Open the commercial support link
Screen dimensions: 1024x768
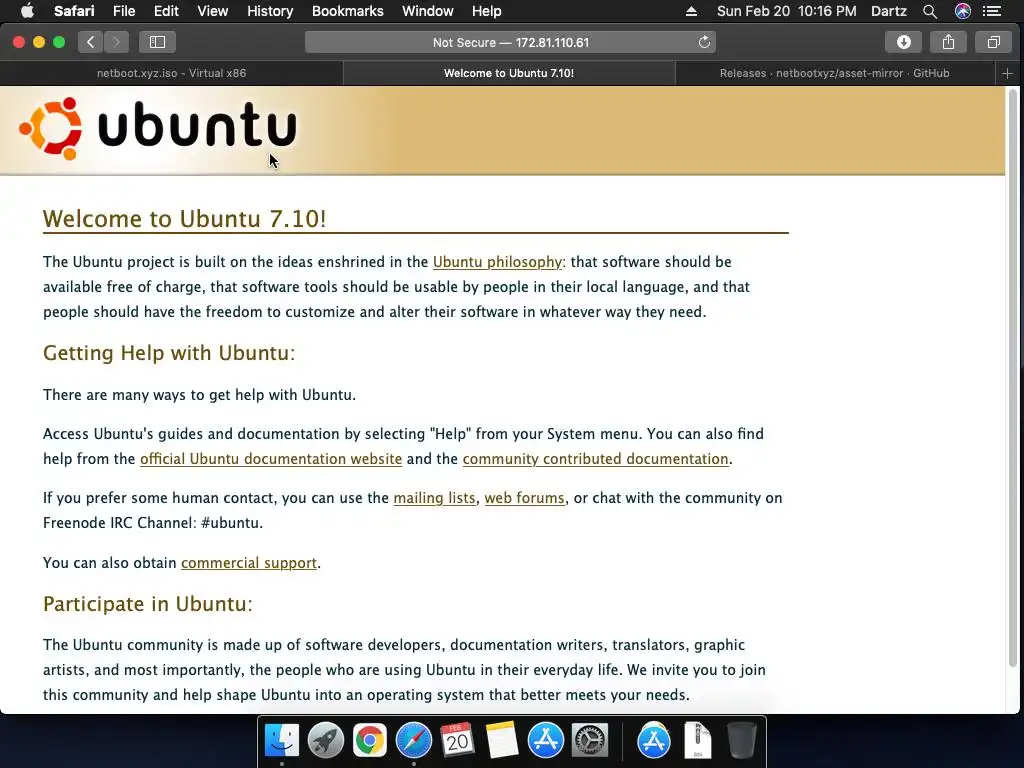tap(249, 563)
